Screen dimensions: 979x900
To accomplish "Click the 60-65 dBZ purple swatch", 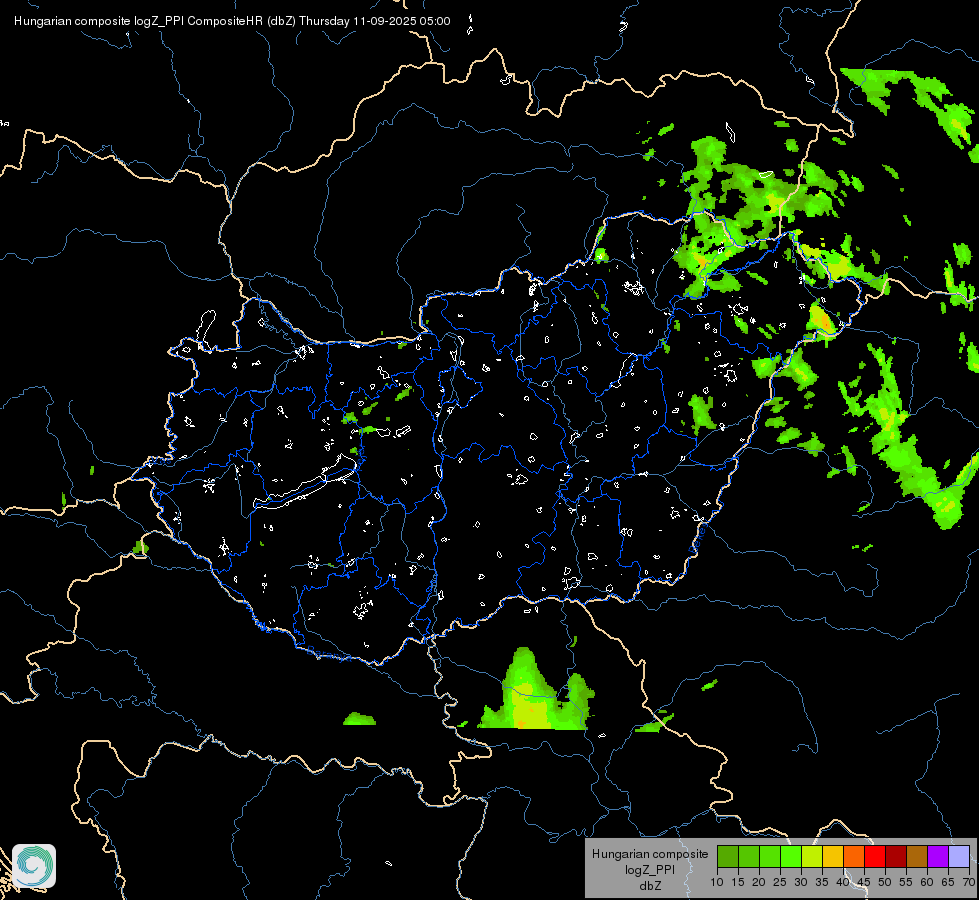I will pyautogui.click(x=938, y=856).
